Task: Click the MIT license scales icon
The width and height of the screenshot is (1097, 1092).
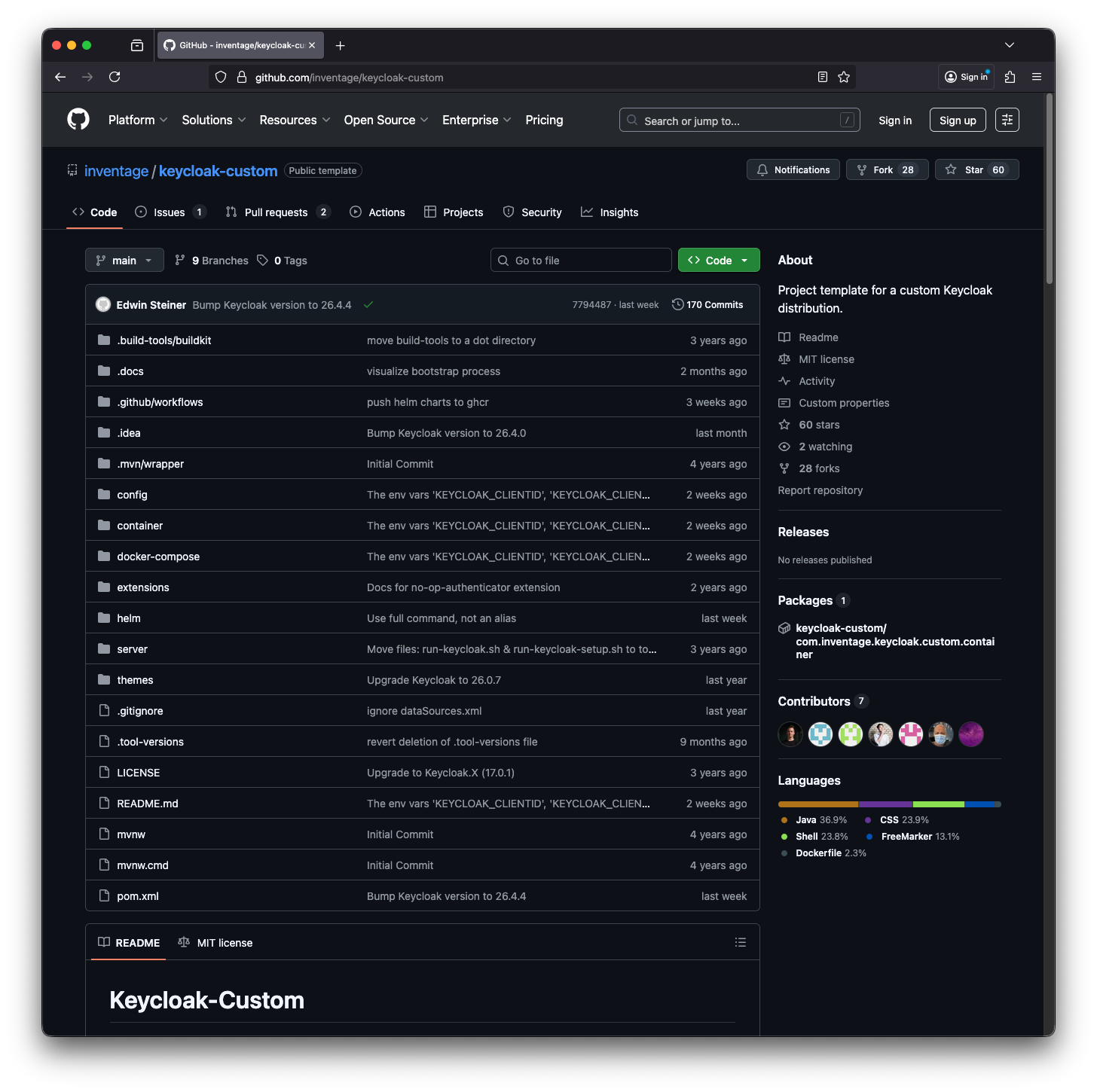Action: tap(784, 359)
